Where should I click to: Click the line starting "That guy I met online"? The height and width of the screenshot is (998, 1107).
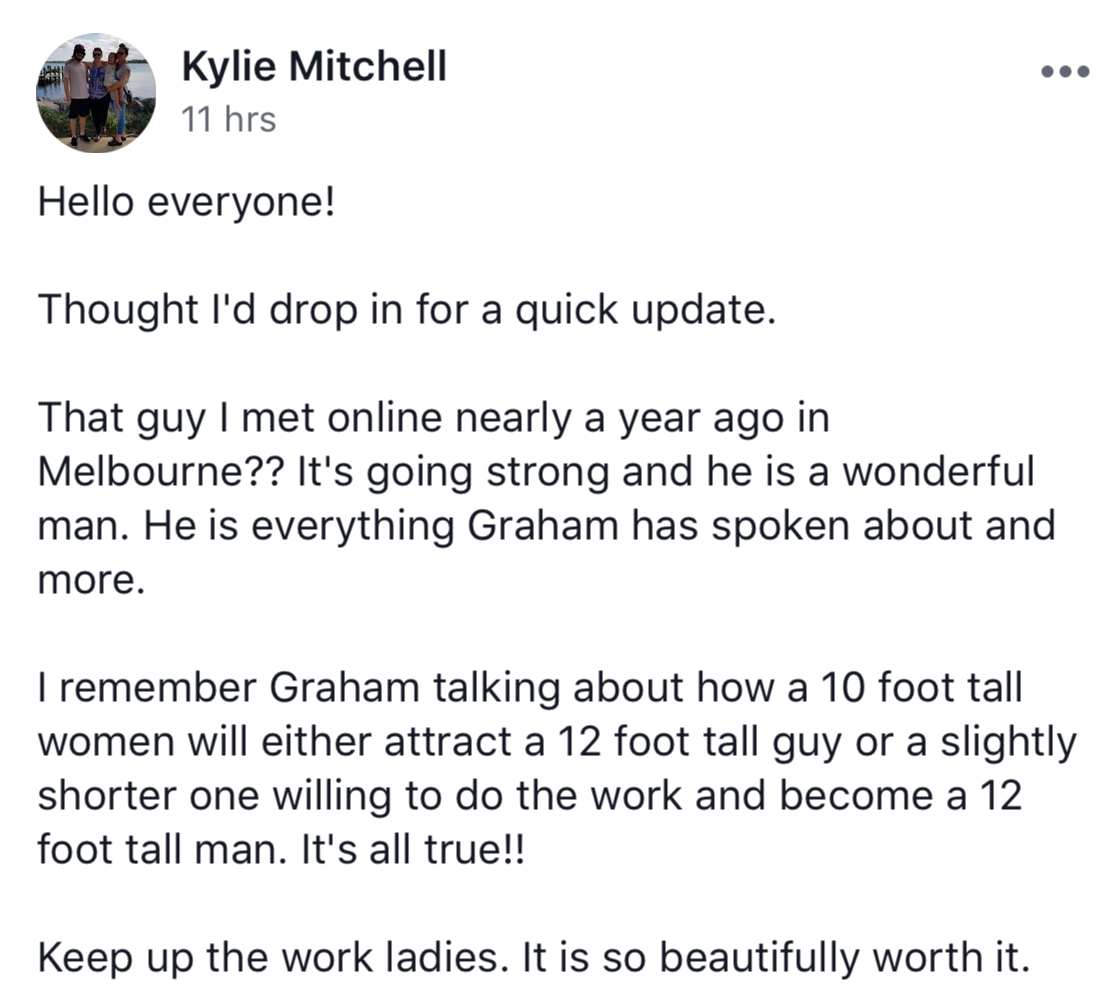click(433, 419)
